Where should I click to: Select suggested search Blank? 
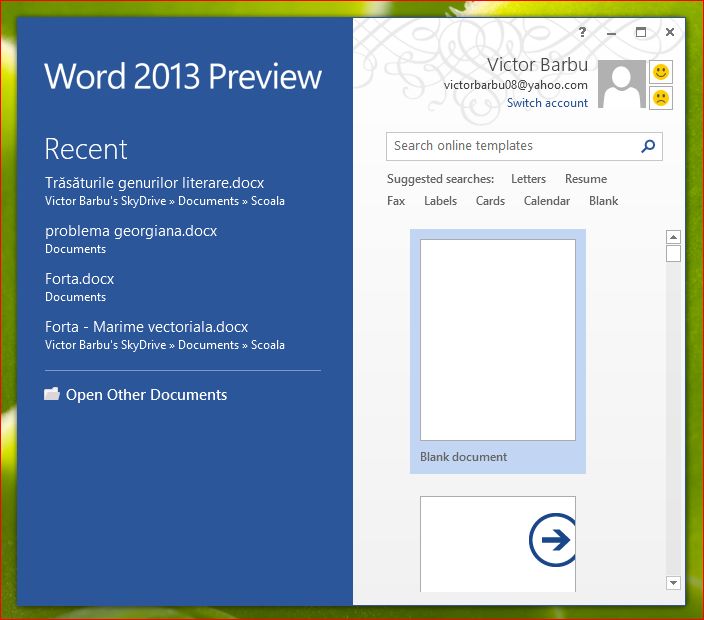tap(603, 201)
